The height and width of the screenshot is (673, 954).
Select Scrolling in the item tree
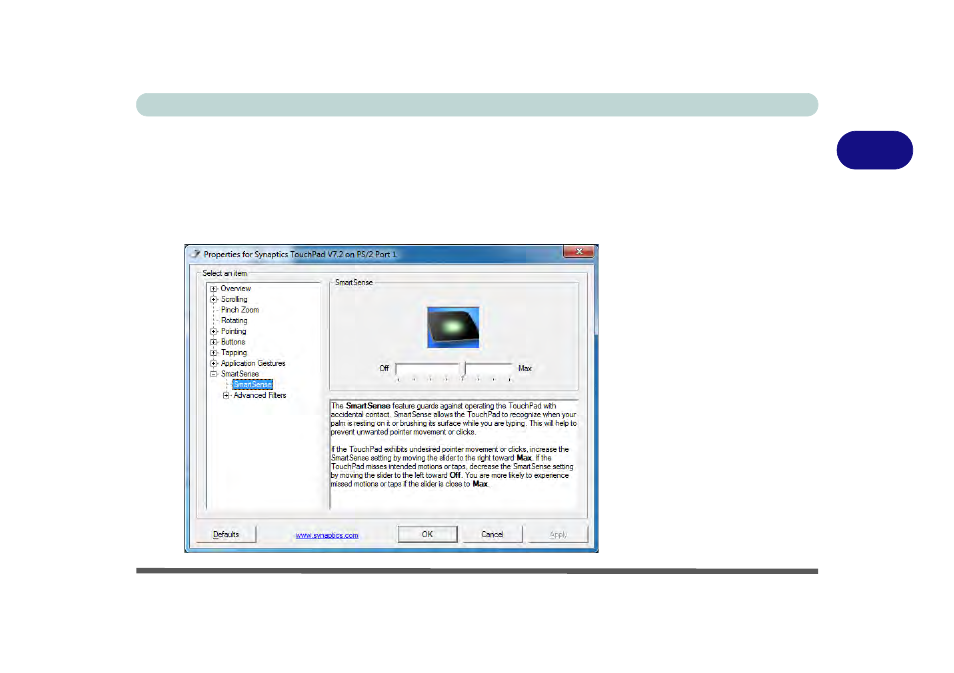coord(234,299)
